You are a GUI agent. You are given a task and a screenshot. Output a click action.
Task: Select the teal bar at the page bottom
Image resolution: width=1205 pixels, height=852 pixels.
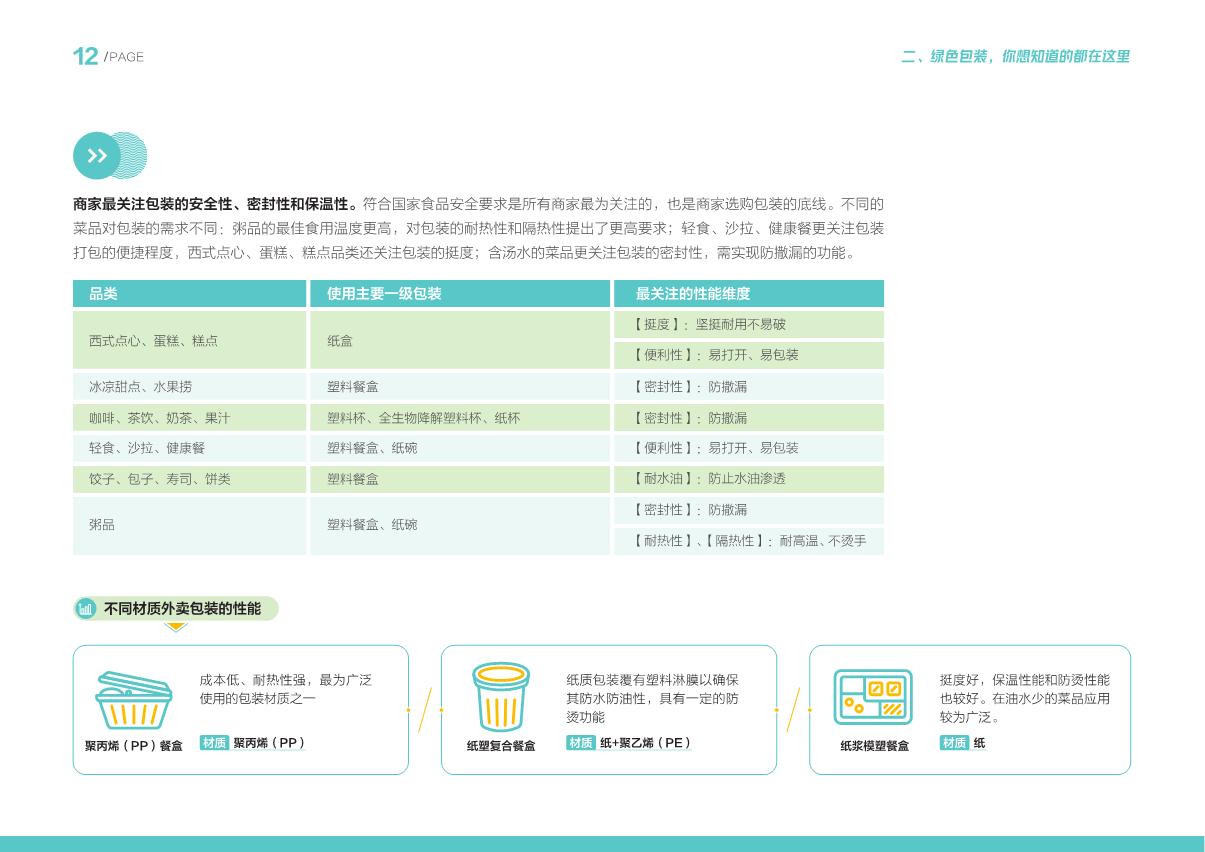pyautogui.click(x=602, y=845)
